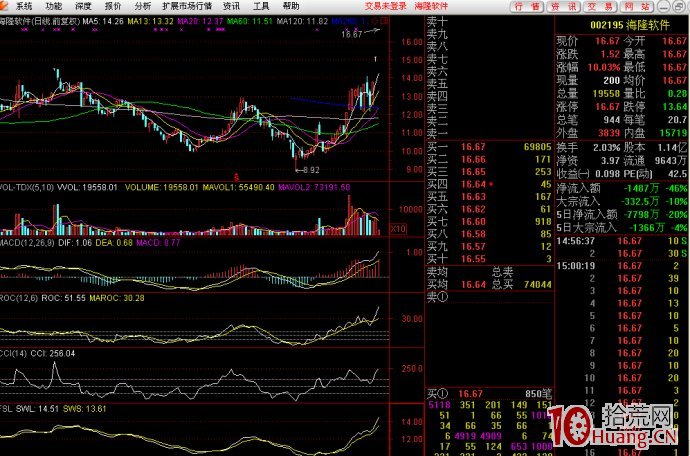
Task: Select the 买七 bid row at 16.60
Action: click(489, 221)
